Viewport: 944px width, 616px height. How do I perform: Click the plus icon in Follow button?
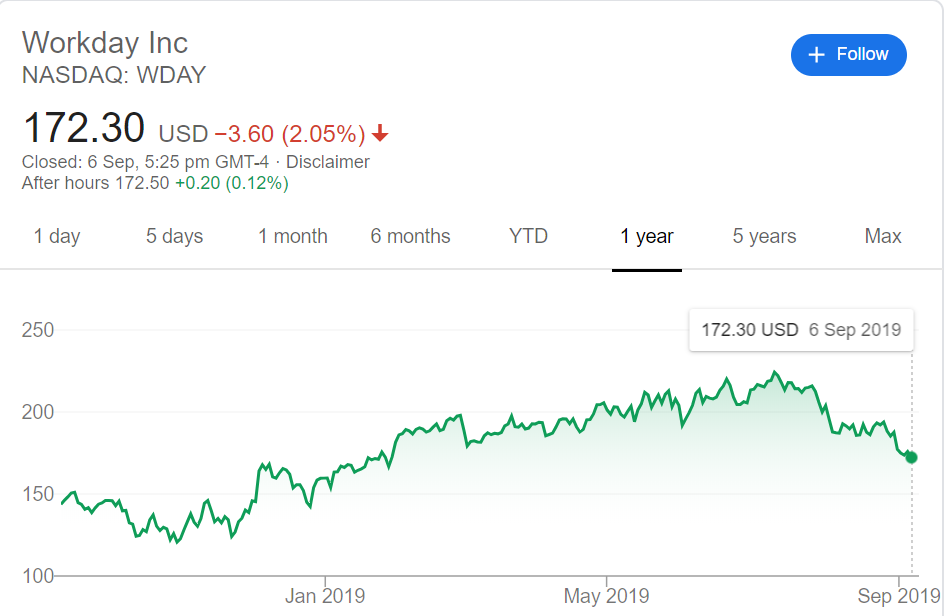[816, 55]
